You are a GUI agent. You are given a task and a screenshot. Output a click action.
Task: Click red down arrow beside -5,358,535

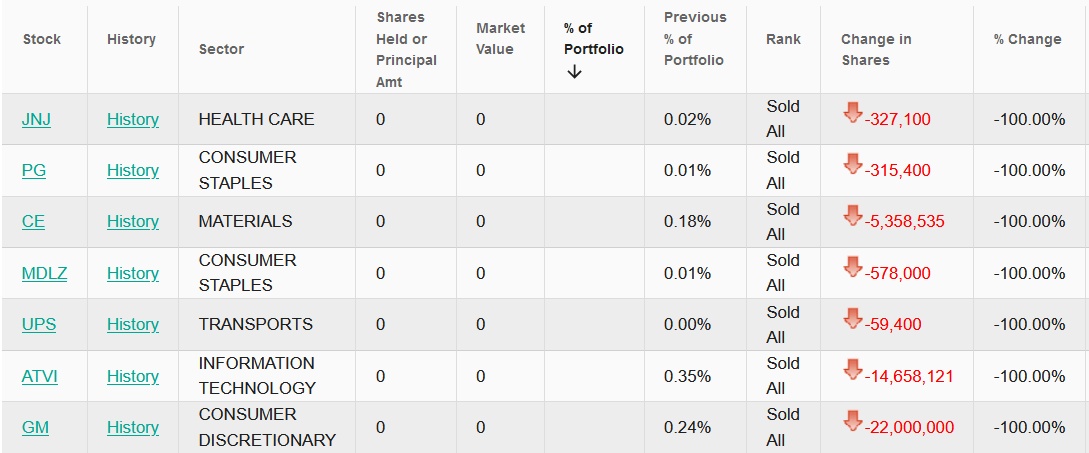pyautogui.click(x=852, y=215)
